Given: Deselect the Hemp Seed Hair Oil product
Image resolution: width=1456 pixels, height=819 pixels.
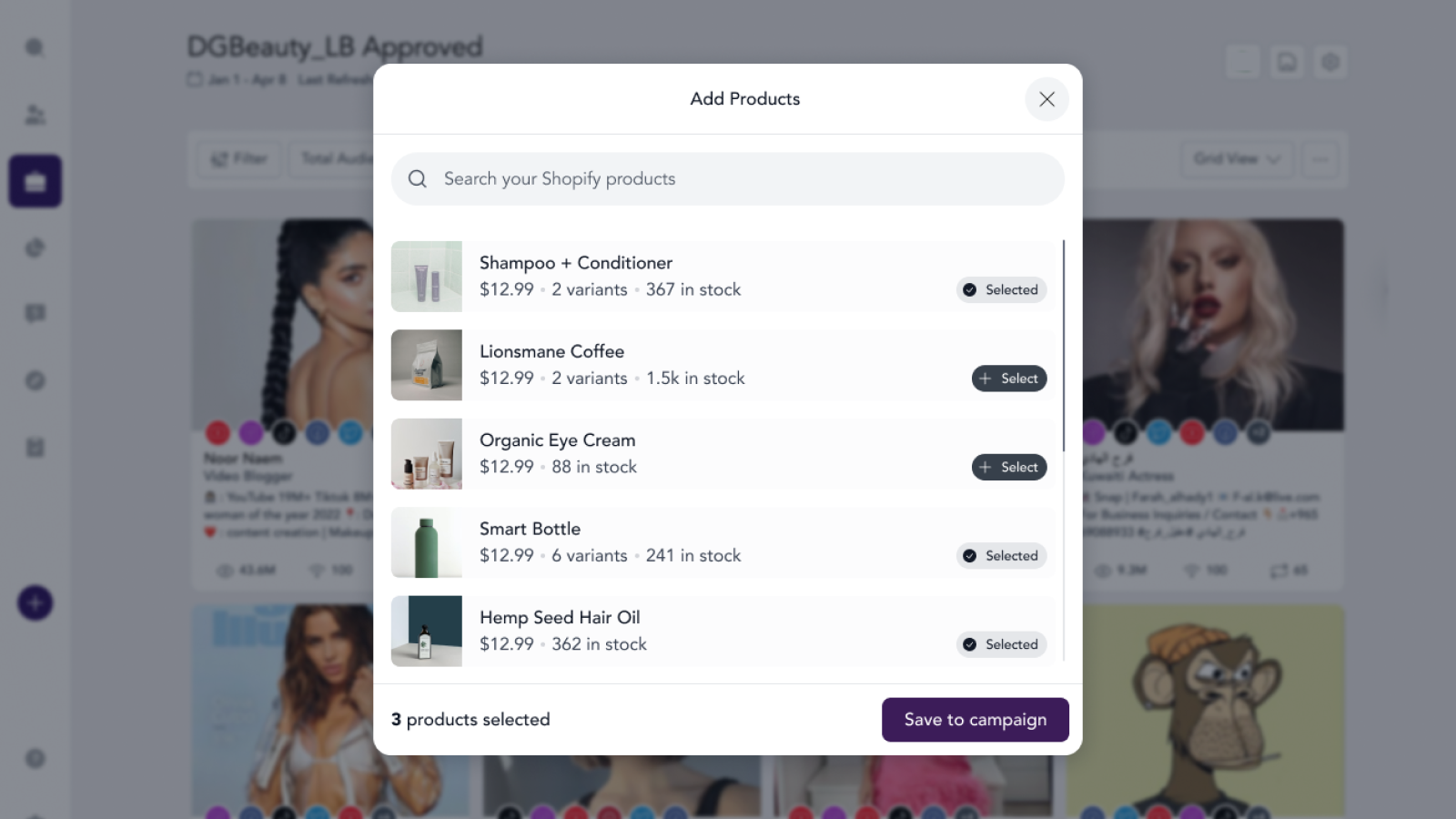Looking at the screenshot, I should 1001,644.
